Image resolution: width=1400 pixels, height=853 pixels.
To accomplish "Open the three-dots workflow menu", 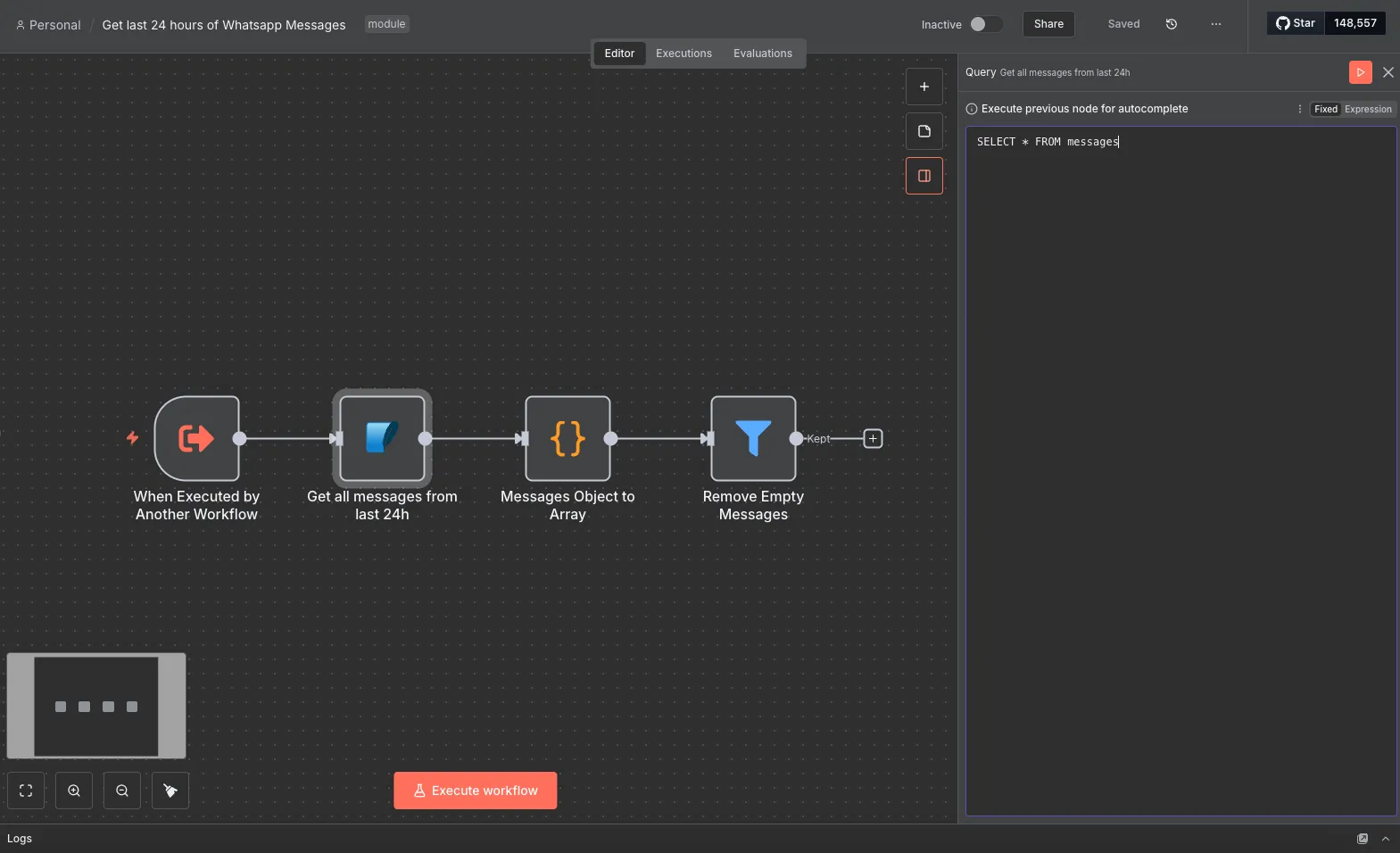I will point(1216,24).
